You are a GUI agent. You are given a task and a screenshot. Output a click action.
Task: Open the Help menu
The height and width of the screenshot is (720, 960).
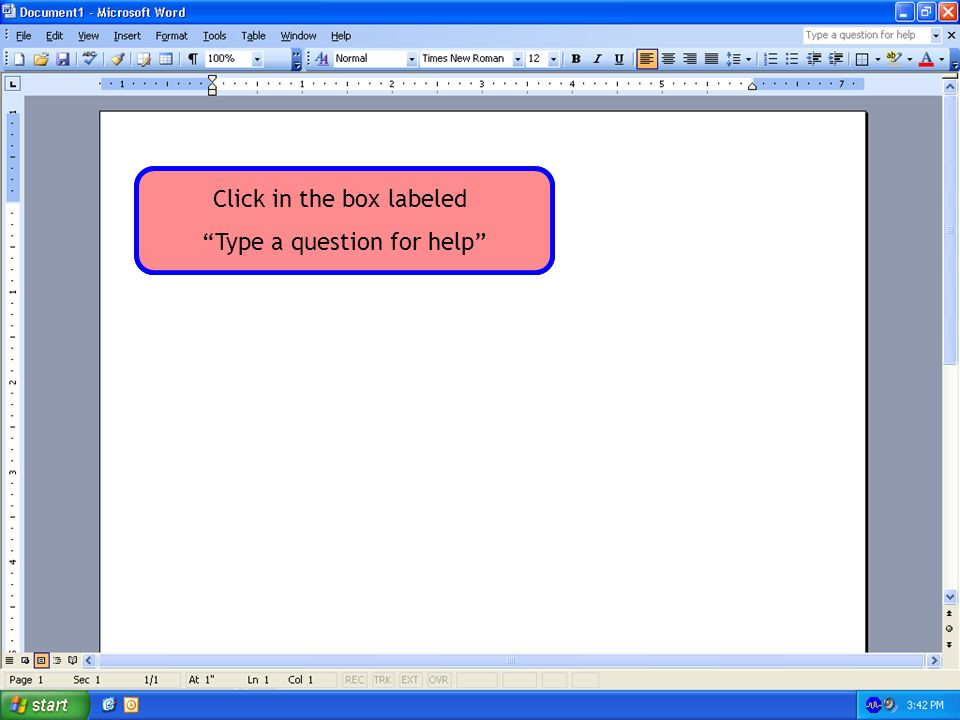point(340,36)
